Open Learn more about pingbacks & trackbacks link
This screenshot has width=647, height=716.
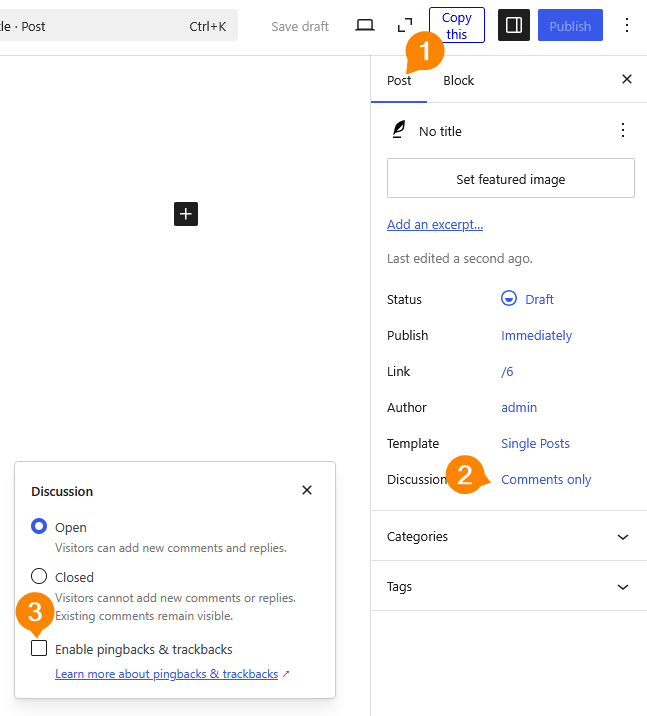pyautogui.click(x=172, y=674)
